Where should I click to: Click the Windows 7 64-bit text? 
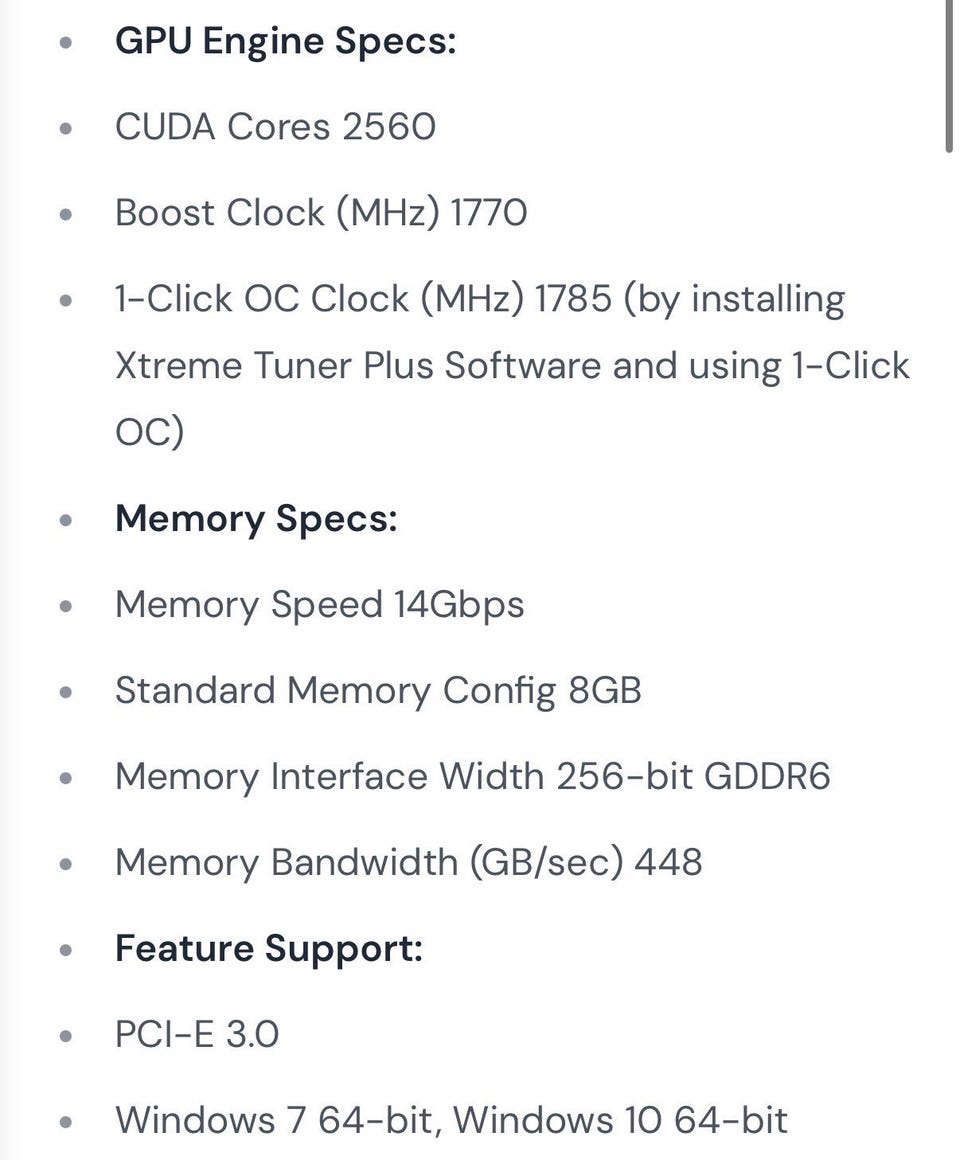click(x=275, y=1119)
